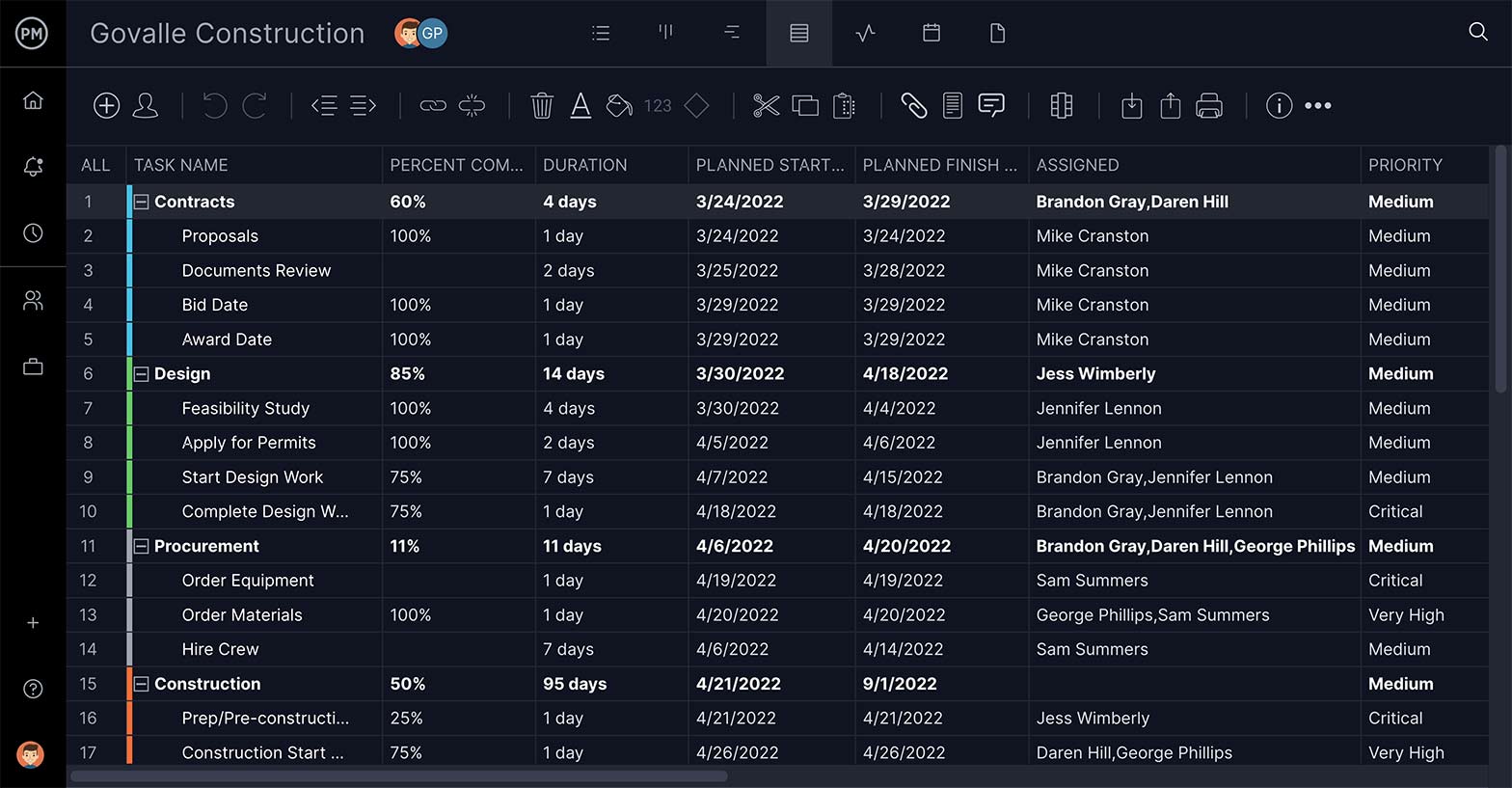This screenshot has height=788, width=1512.
Task: Collapse the Contracts task group
Action: (x=142, y=203)
